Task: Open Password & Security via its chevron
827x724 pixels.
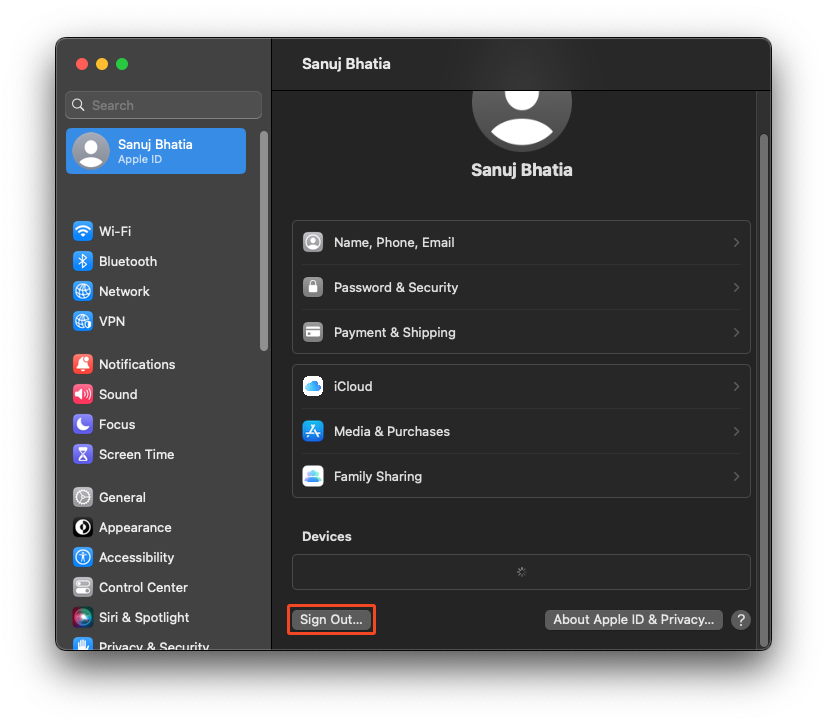Action: [x=737, y=287]
